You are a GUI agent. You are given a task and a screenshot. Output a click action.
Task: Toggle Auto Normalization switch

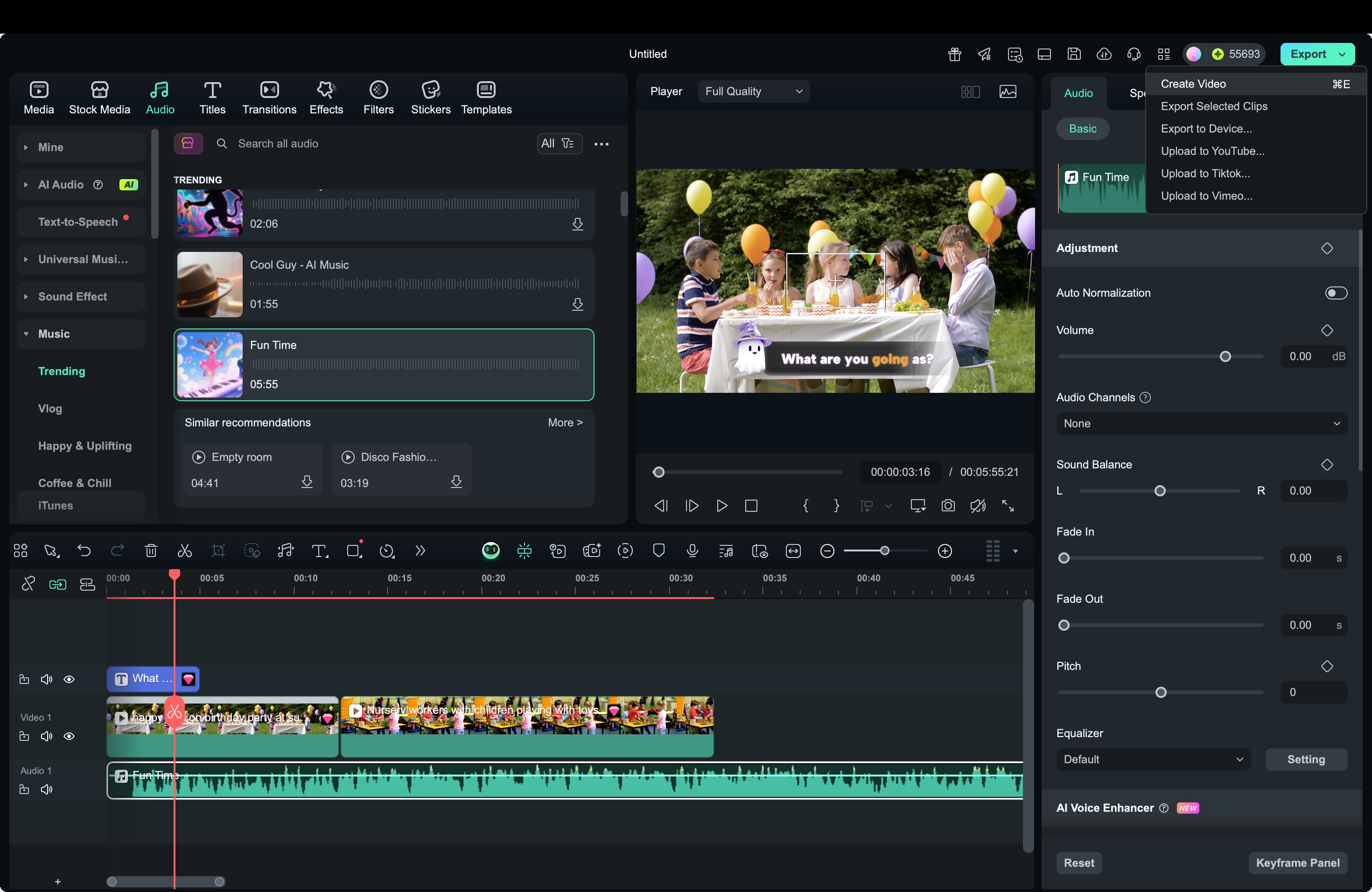1336,293
